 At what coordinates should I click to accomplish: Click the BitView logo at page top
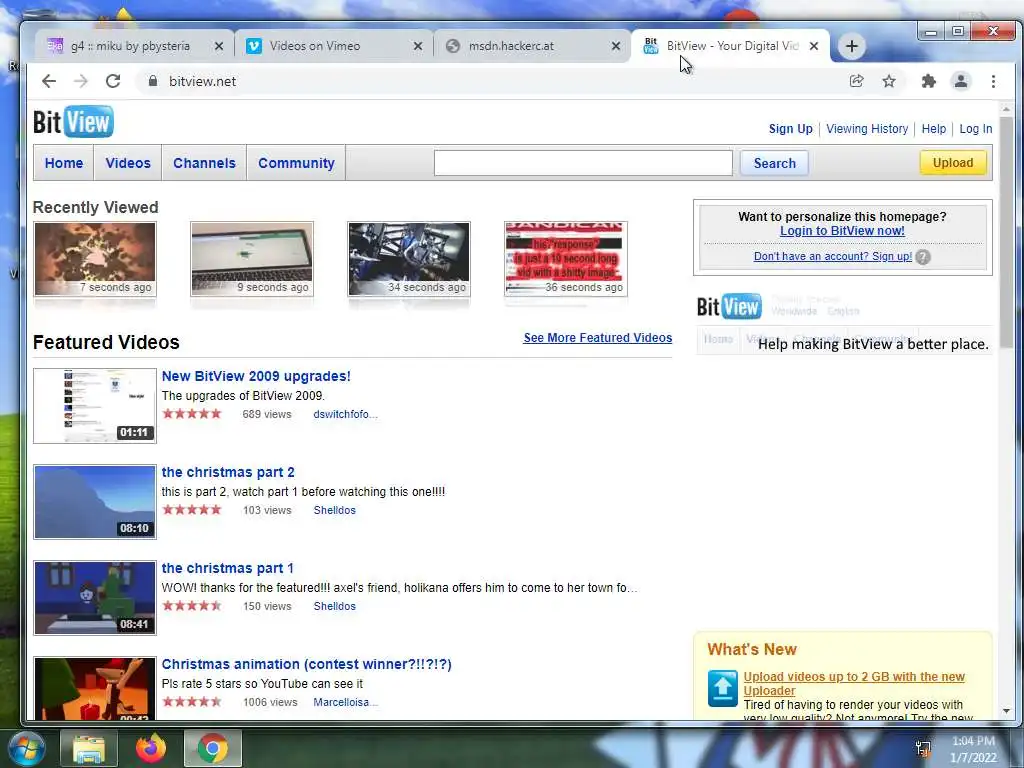click(x=73, y=121)
